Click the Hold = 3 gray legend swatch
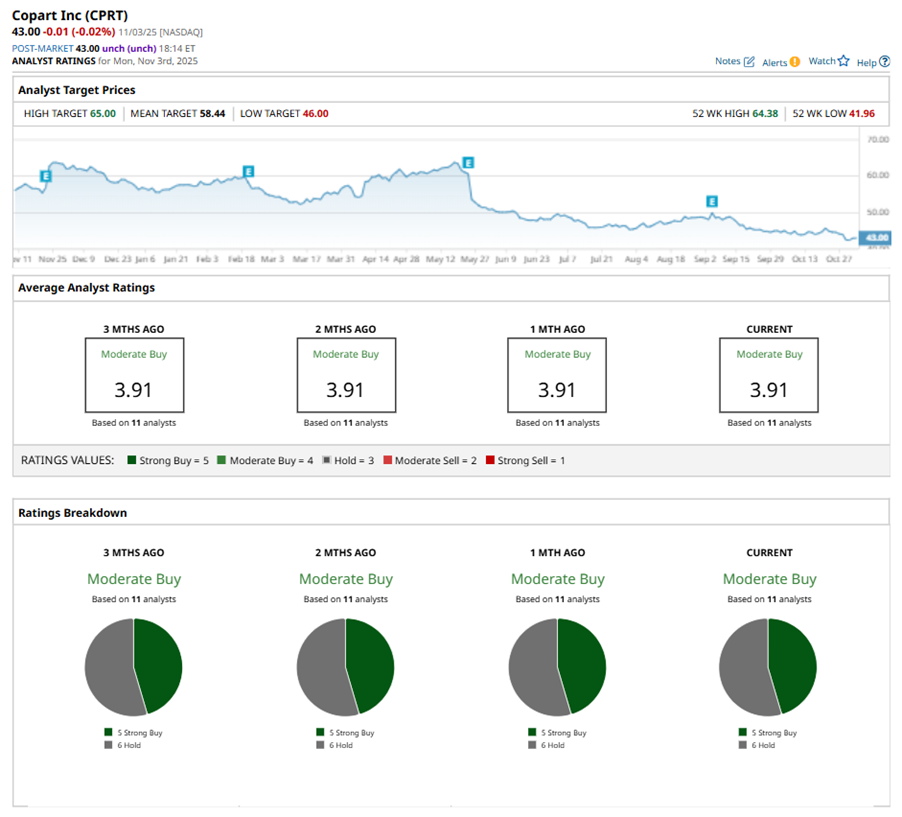Screen dimensions: 902x817 point(325,461)
